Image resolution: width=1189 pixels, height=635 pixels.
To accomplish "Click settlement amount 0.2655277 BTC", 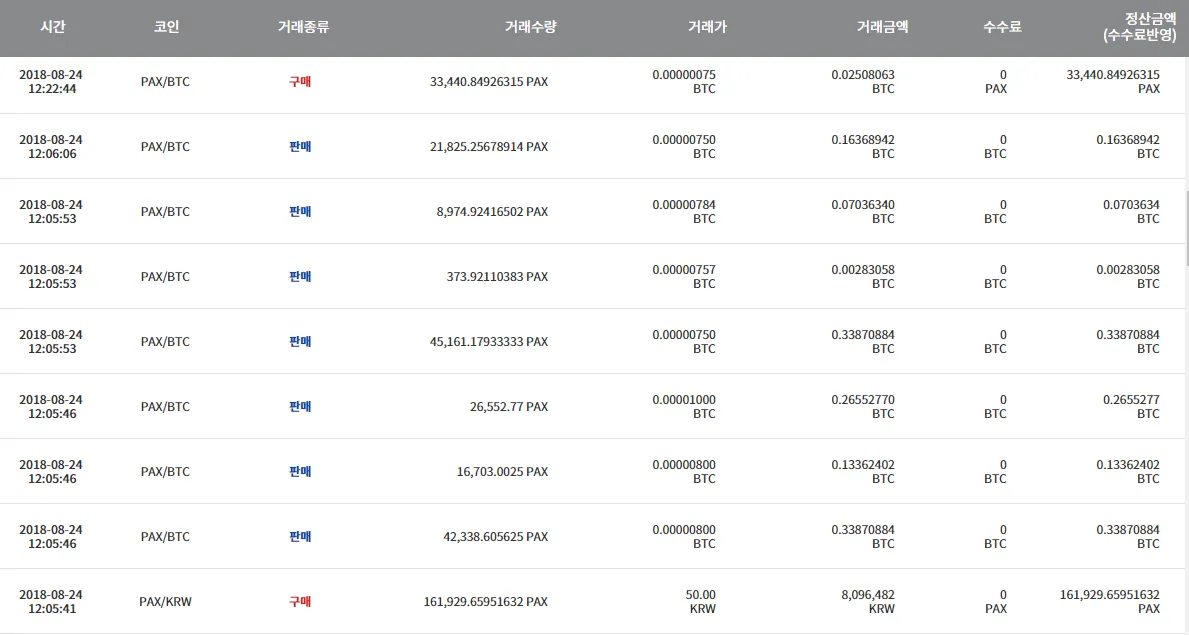I will tap(1131, 407).
